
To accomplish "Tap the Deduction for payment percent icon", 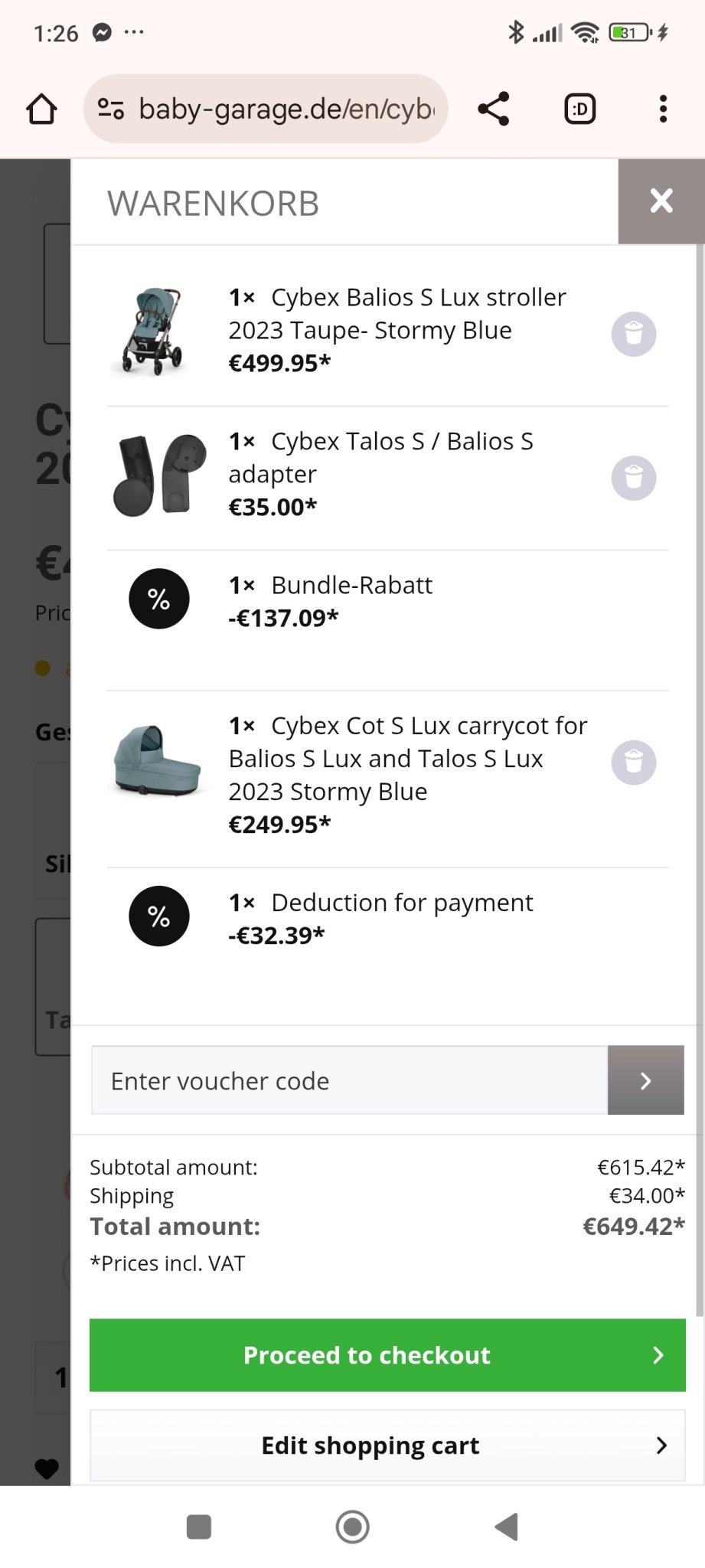I will pyautogui.click(x=158, y=916).
